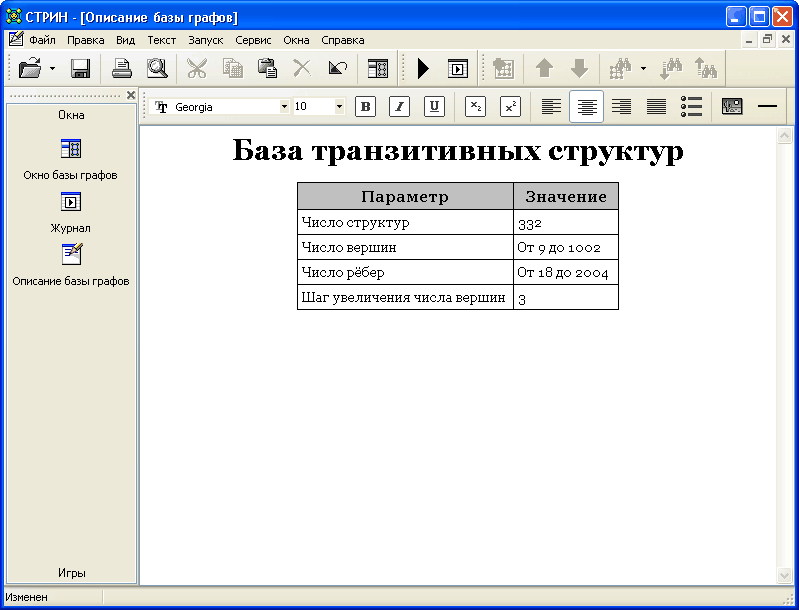Click scrollbar down arrow in document
This screenshot has height=610, width=799.
click(x=784, y=576)
